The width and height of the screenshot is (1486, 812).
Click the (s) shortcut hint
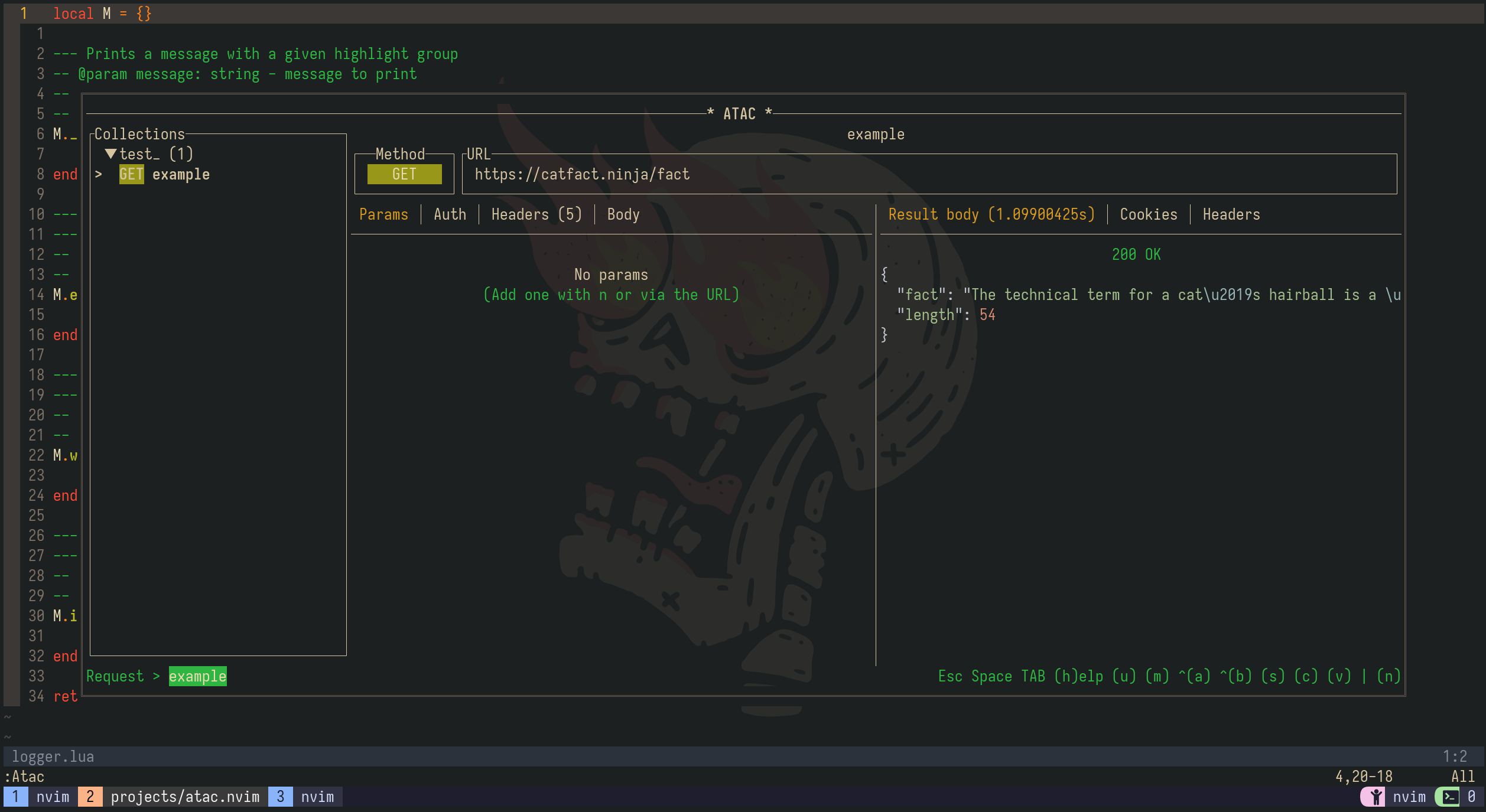pyautogui.click(x=1273, y=676)
